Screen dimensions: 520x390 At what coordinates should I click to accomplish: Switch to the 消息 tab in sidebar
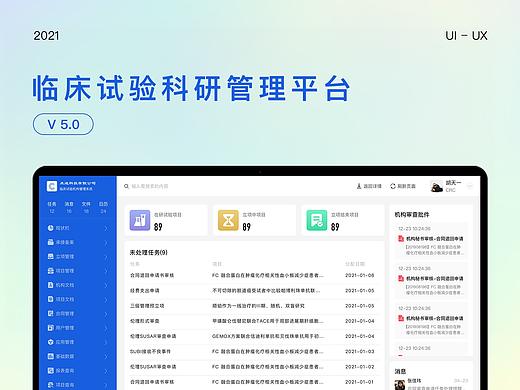point(69,207)
